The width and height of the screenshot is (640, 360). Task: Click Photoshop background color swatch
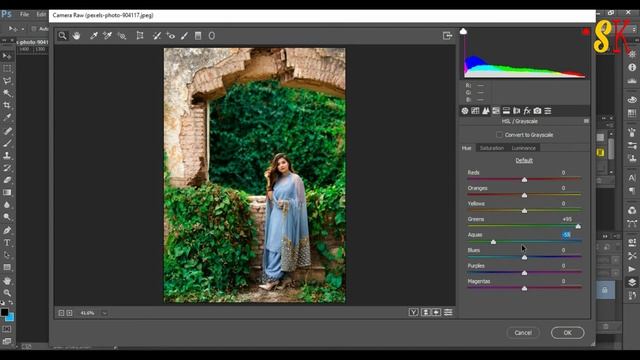pos(10,317)
